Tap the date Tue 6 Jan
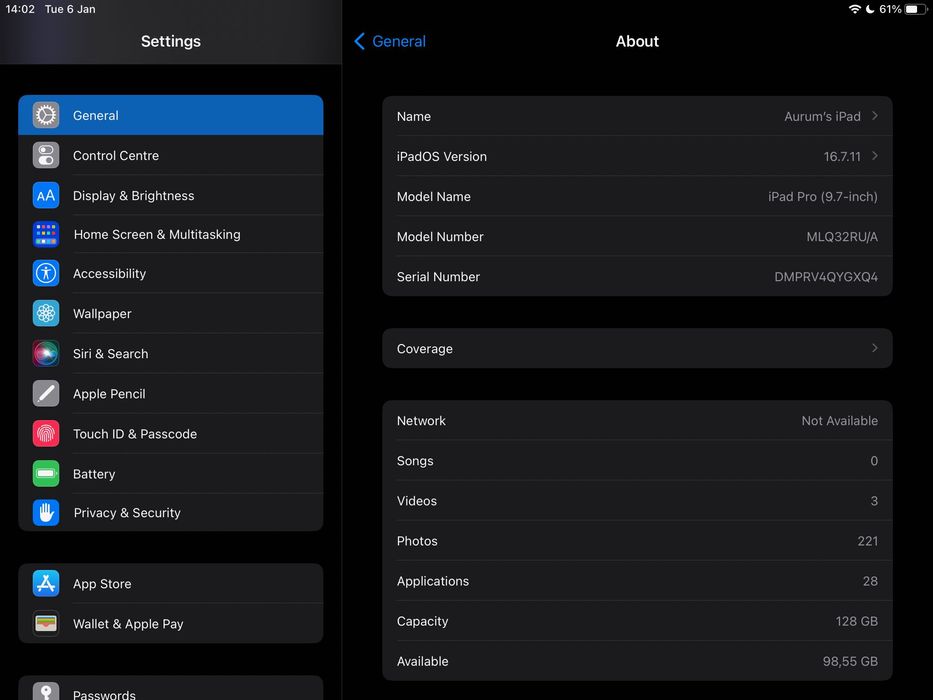The image size is (933, 700). click(70, 9)
